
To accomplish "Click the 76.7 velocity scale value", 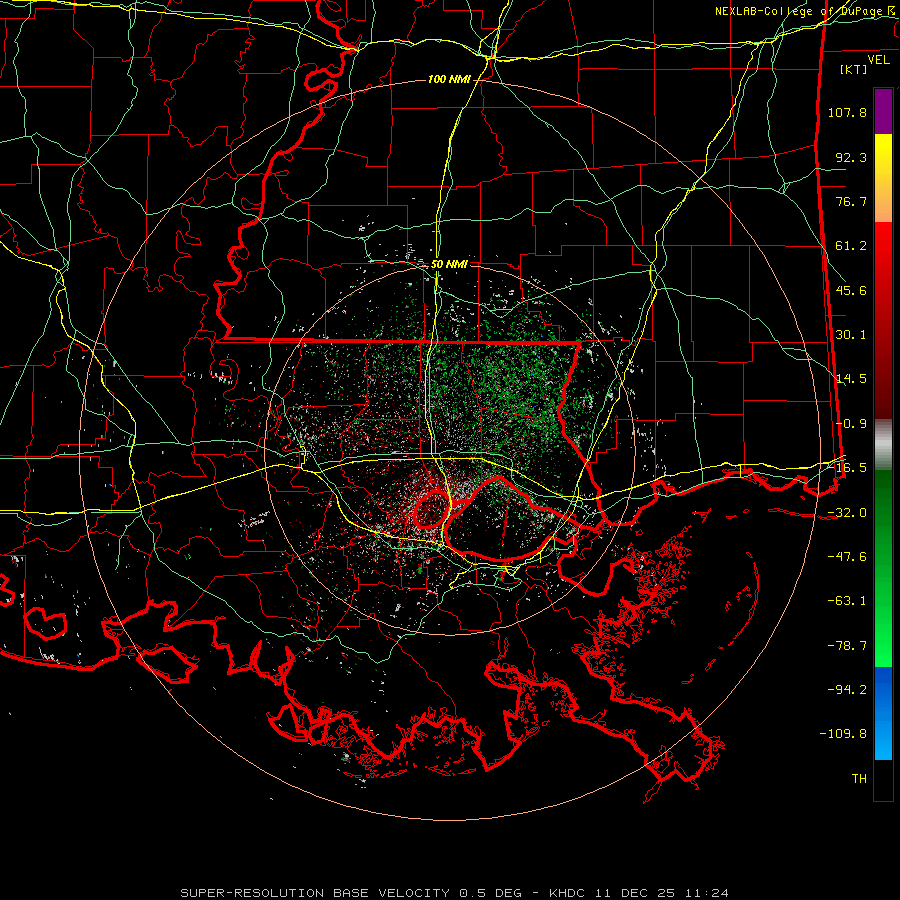I will click(851, 201).
